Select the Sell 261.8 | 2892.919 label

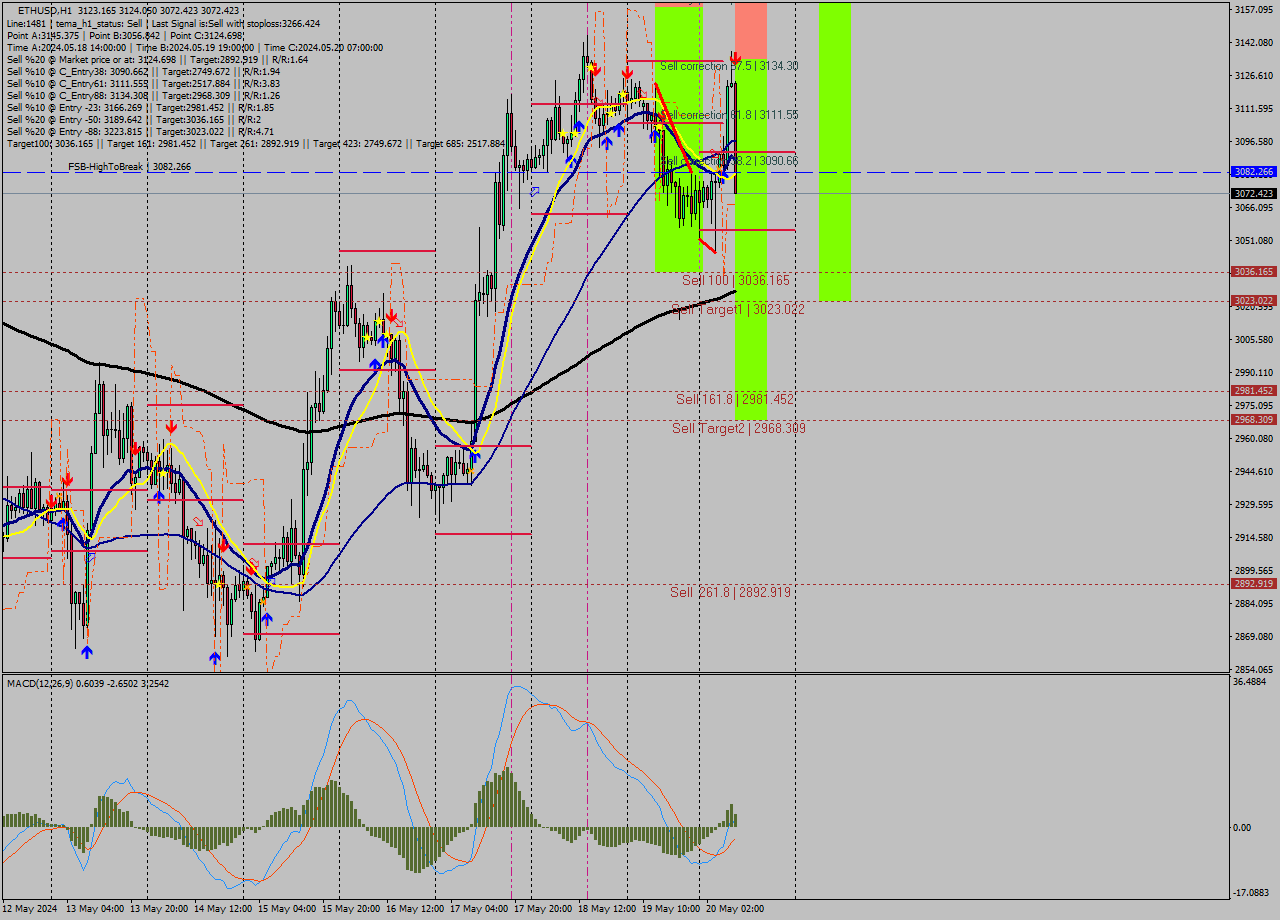tap(730, 592)
